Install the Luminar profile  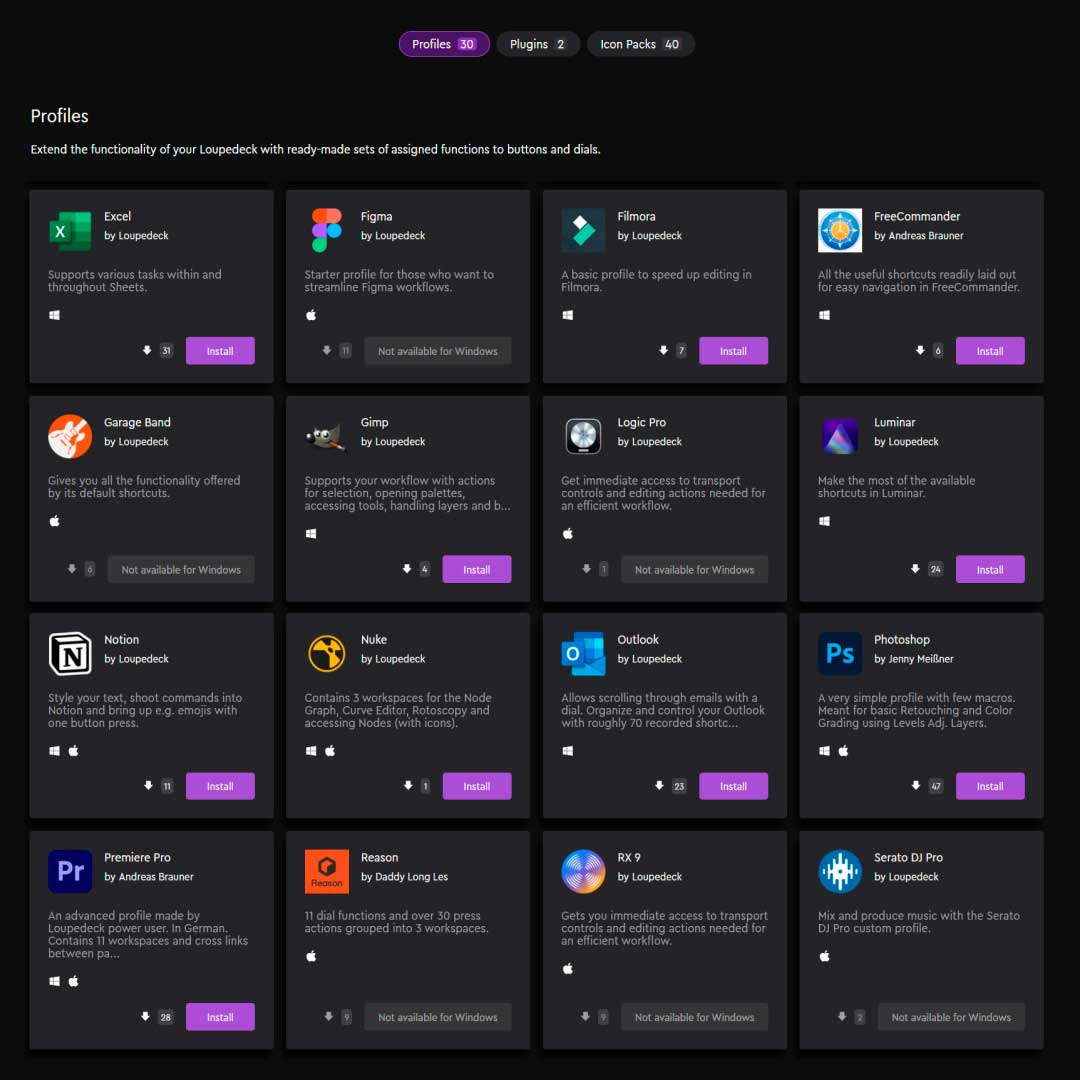pyautogui.click(x=990, y=569)
